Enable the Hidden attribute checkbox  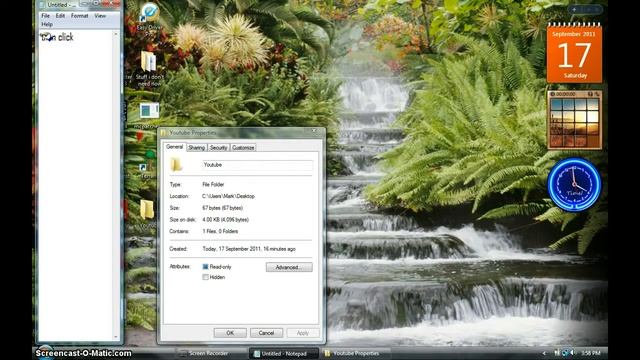tap(205, 277)
